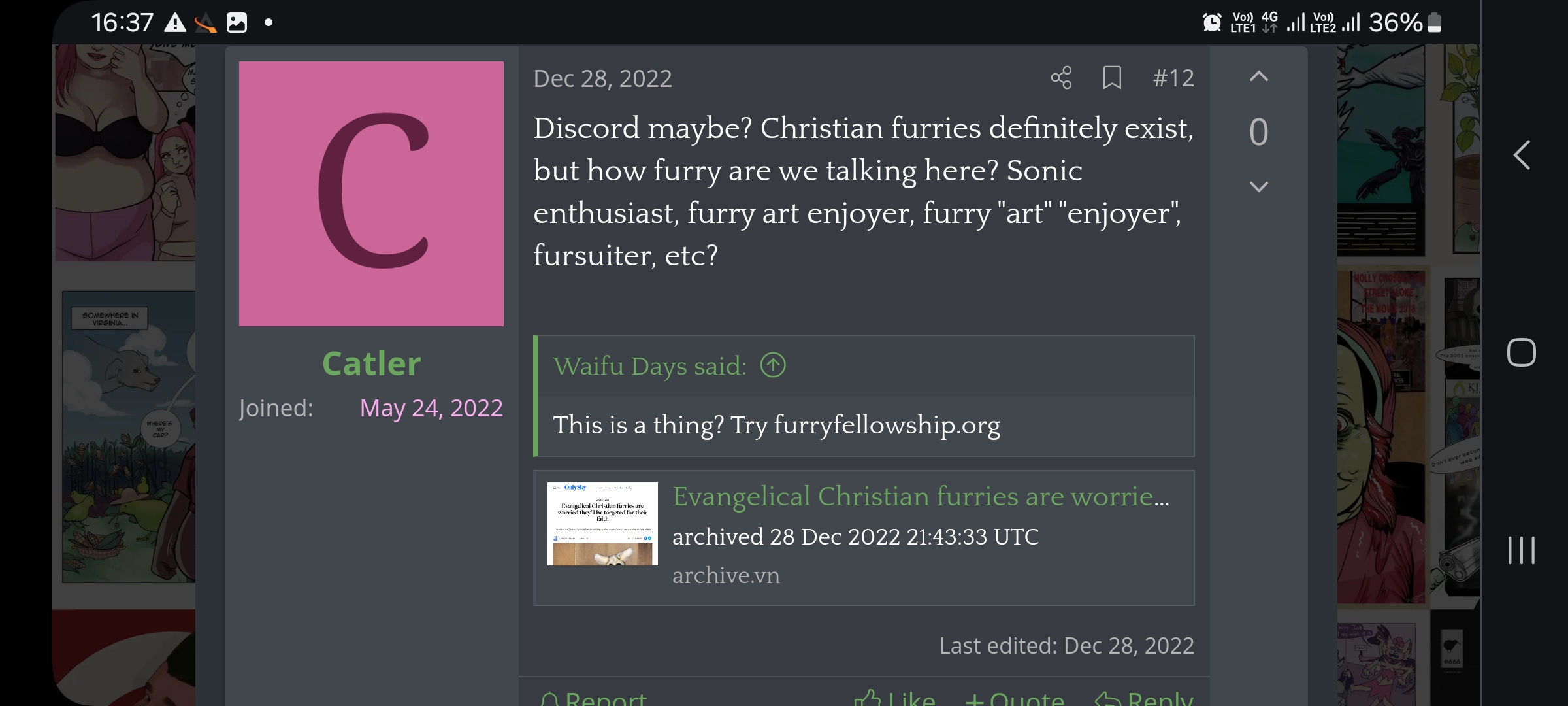Tap the Android home button

point(1521,353)
